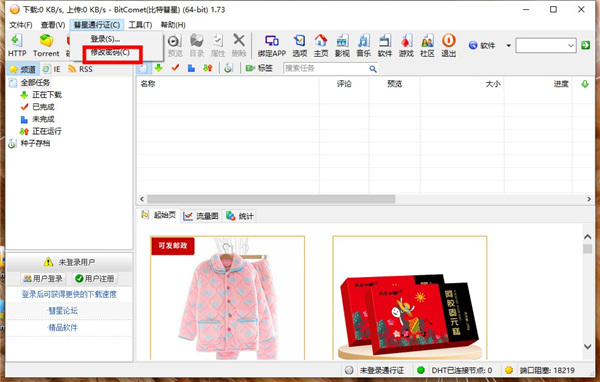
Task: Select 已完成 in the task tree
Action: (x=43, y=107)
